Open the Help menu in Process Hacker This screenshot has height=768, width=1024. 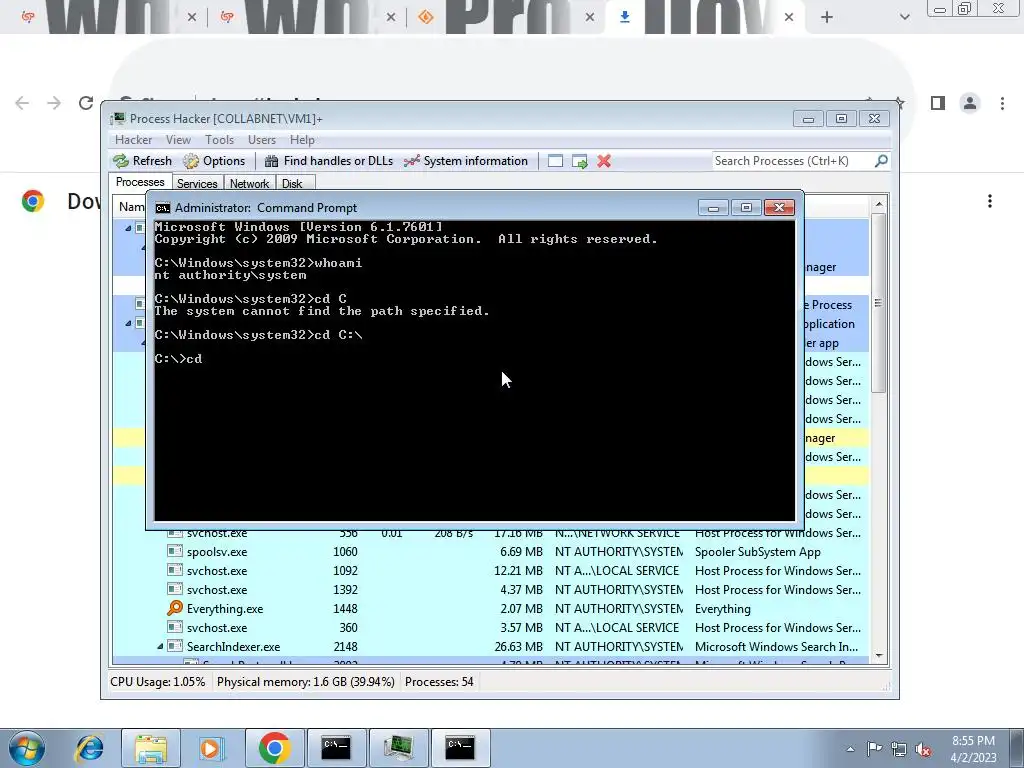(302, 140)
